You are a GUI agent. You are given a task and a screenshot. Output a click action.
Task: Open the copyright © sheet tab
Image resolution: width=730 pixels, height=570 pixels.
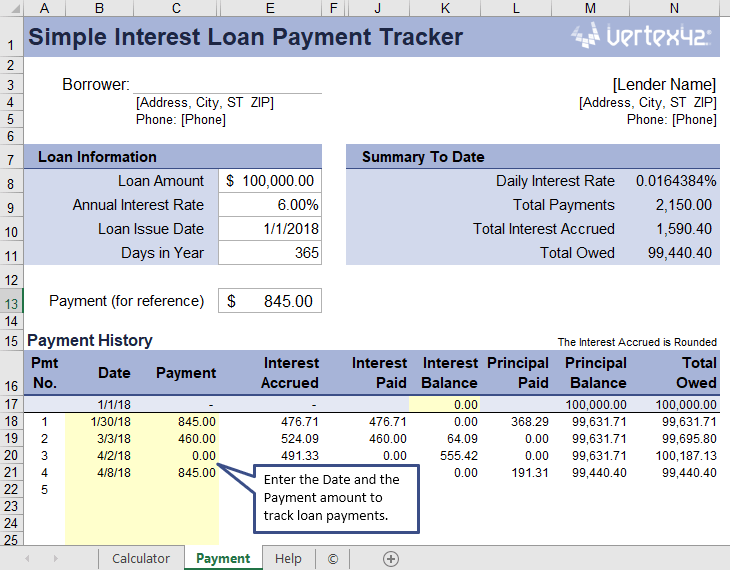(332, 558)
